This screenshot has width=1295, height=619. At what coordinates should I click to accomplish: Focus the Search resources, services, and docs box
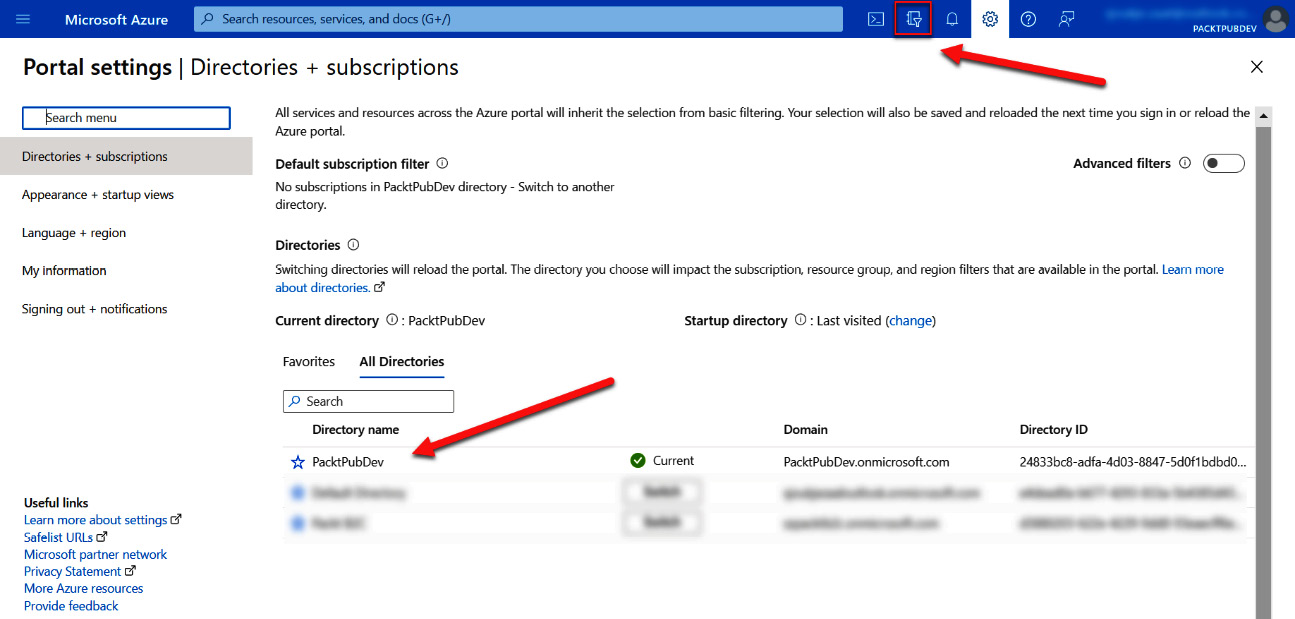(x=518, y=19)
